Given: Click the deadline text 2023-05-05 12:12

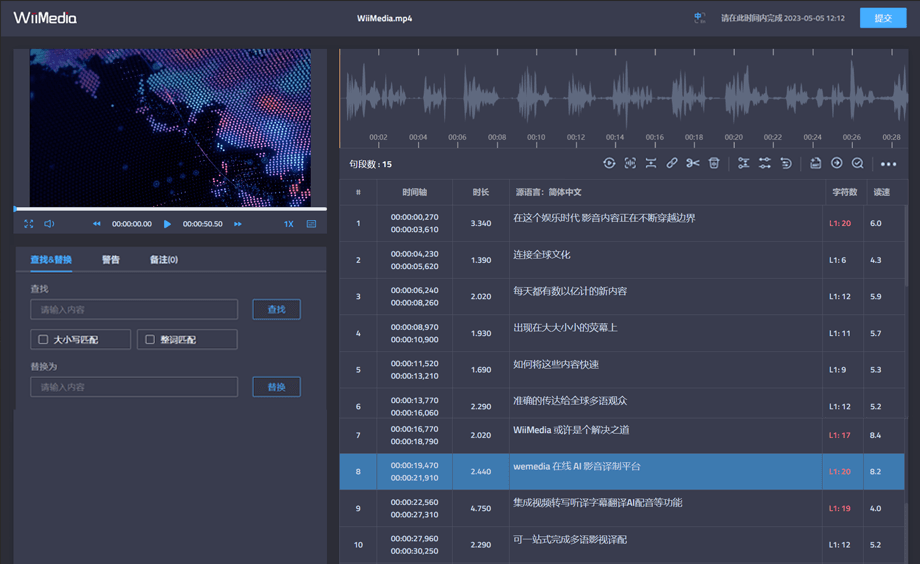Looking at the screenshot, I should coord(814,18).
